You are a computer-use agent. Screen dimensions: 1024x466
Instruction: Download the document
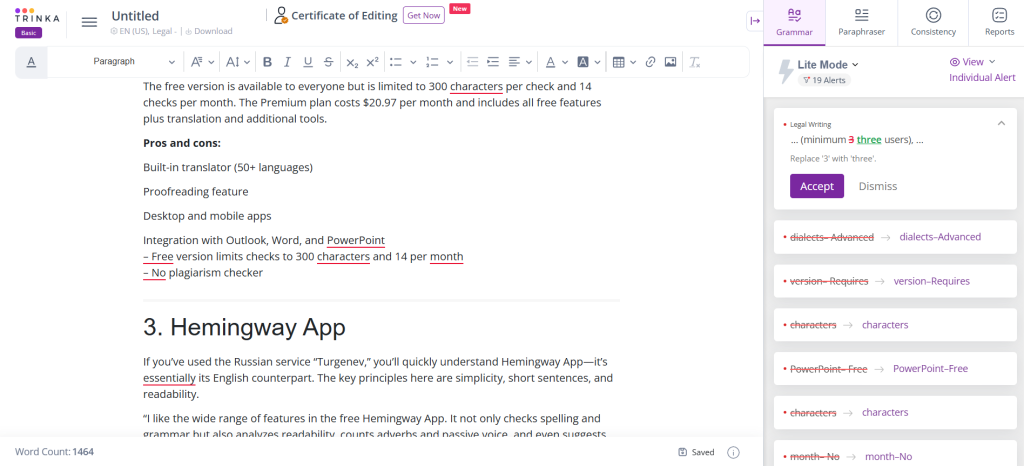[209, 31]
